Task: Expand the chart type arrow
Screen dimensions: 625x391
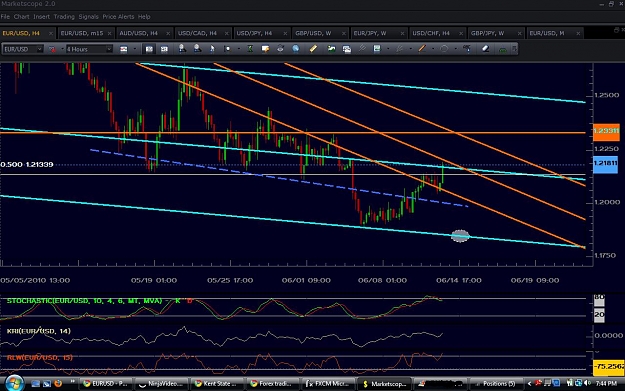Action: click(134, 49)
